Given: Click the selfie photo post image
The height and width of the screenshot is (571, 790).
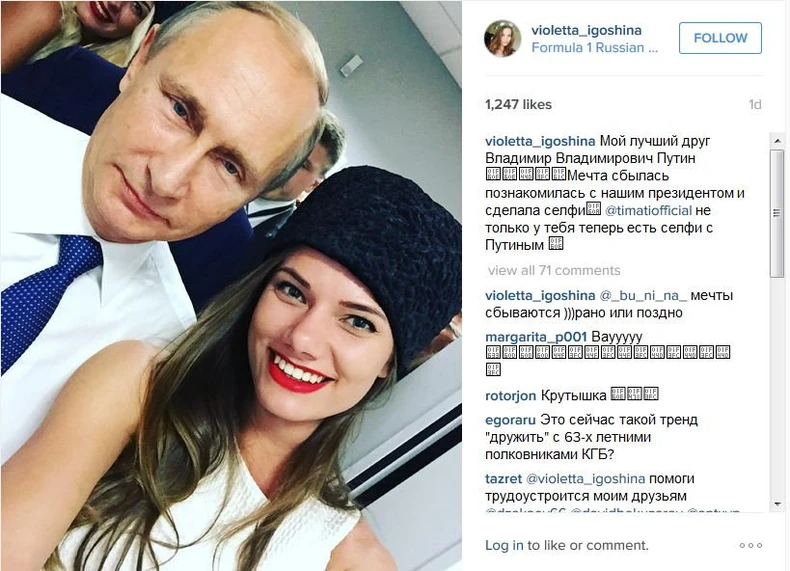Looking at the screenshot, I should pos(231,286).
